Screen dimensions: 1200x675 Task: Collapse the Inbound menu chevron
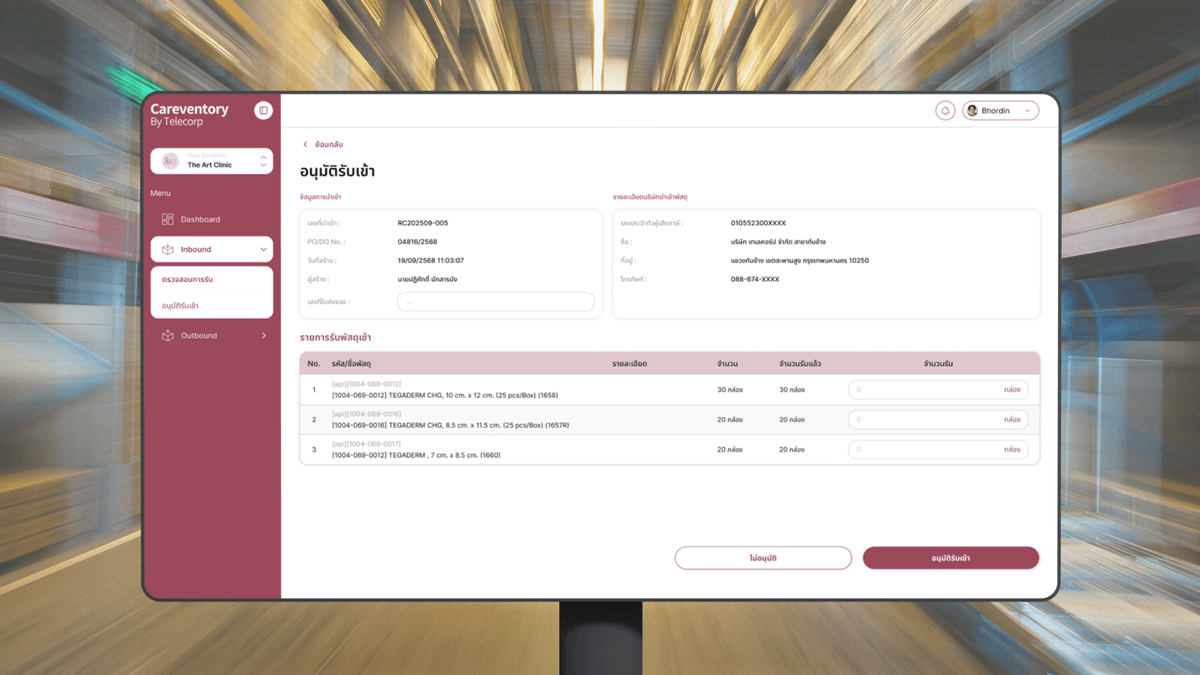(x=264, y=249)
